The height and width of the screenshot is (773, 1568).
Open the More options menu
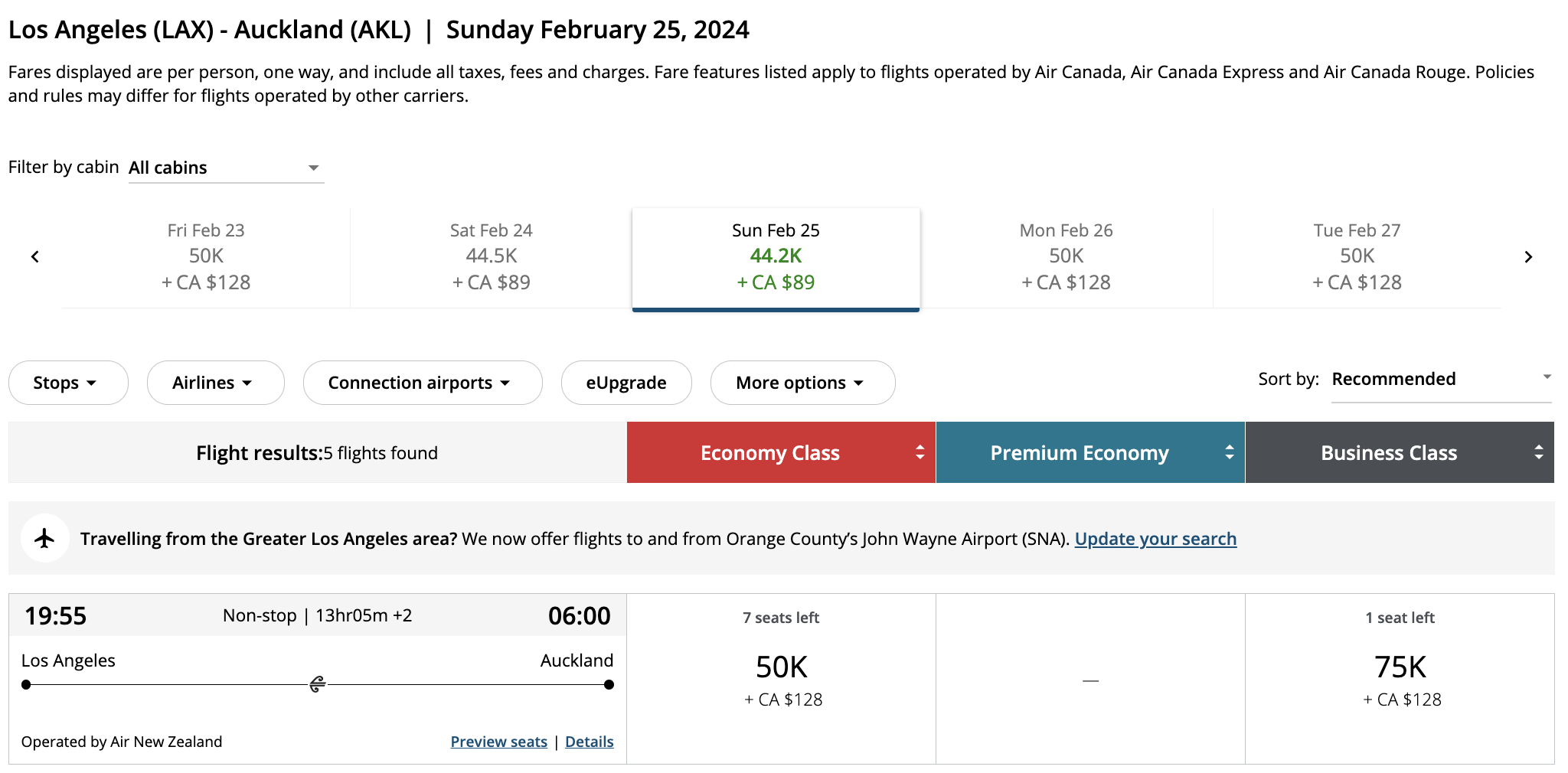[802, 383]
